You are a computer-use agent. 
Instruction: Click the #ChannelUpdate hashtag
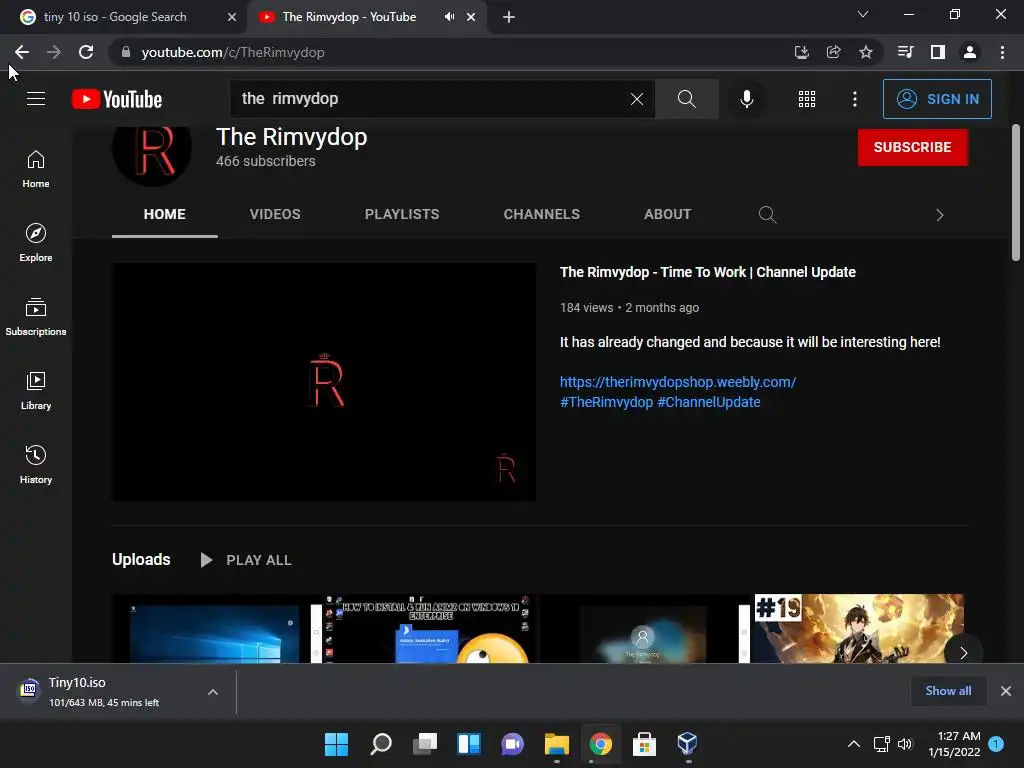709,402
